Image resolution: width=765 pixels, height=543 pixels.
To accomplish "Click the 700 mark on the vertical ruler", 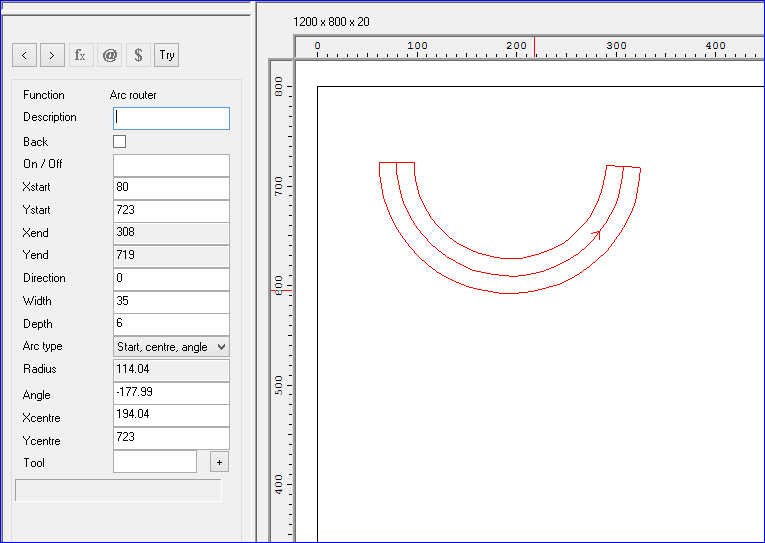I will tap(279, 186).
